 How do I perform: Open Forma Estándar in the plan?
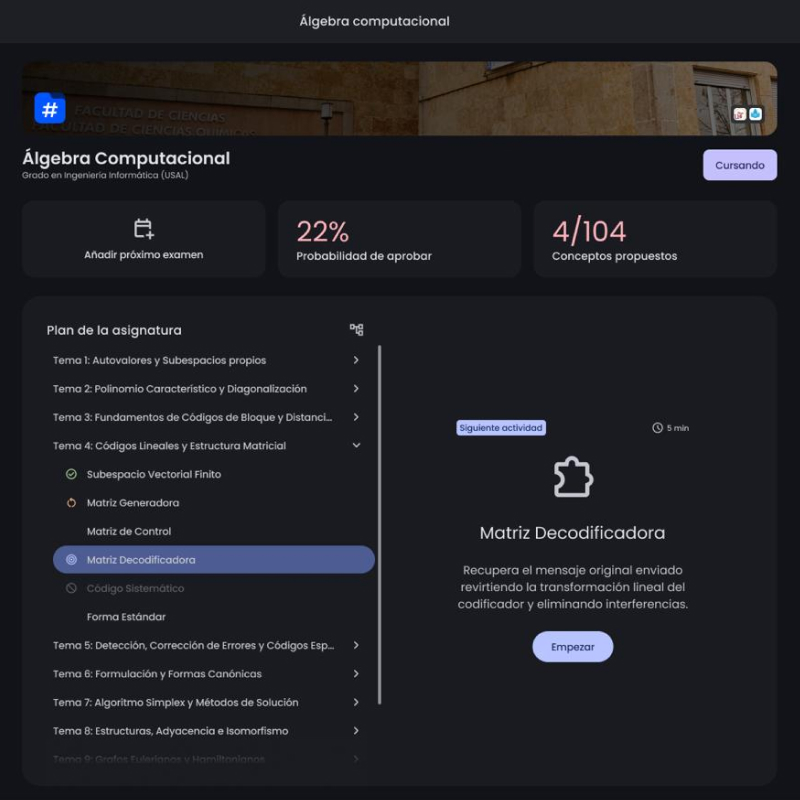pos(214,617)
